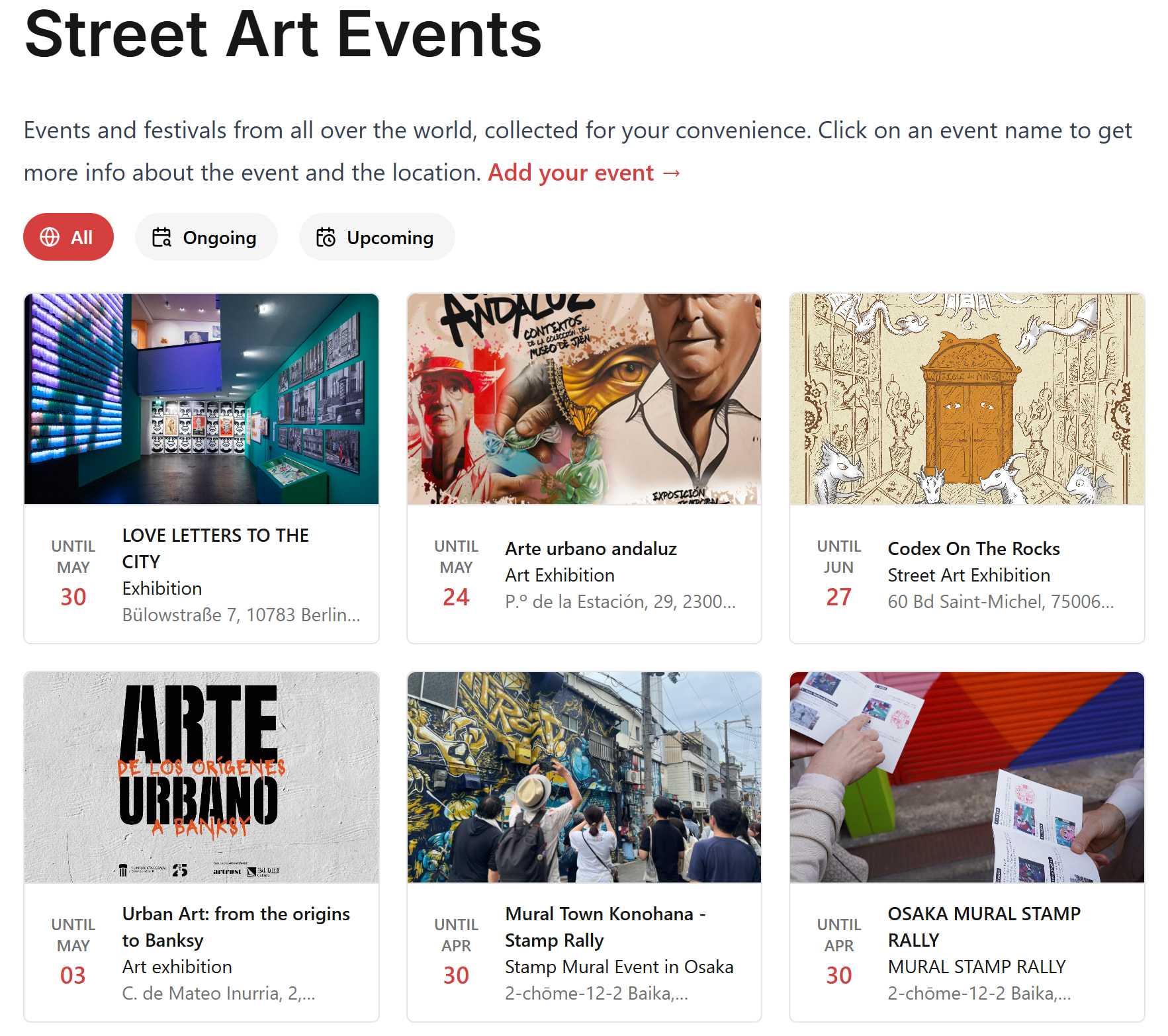Follow the 'Add your event' link

pos(584,173)
